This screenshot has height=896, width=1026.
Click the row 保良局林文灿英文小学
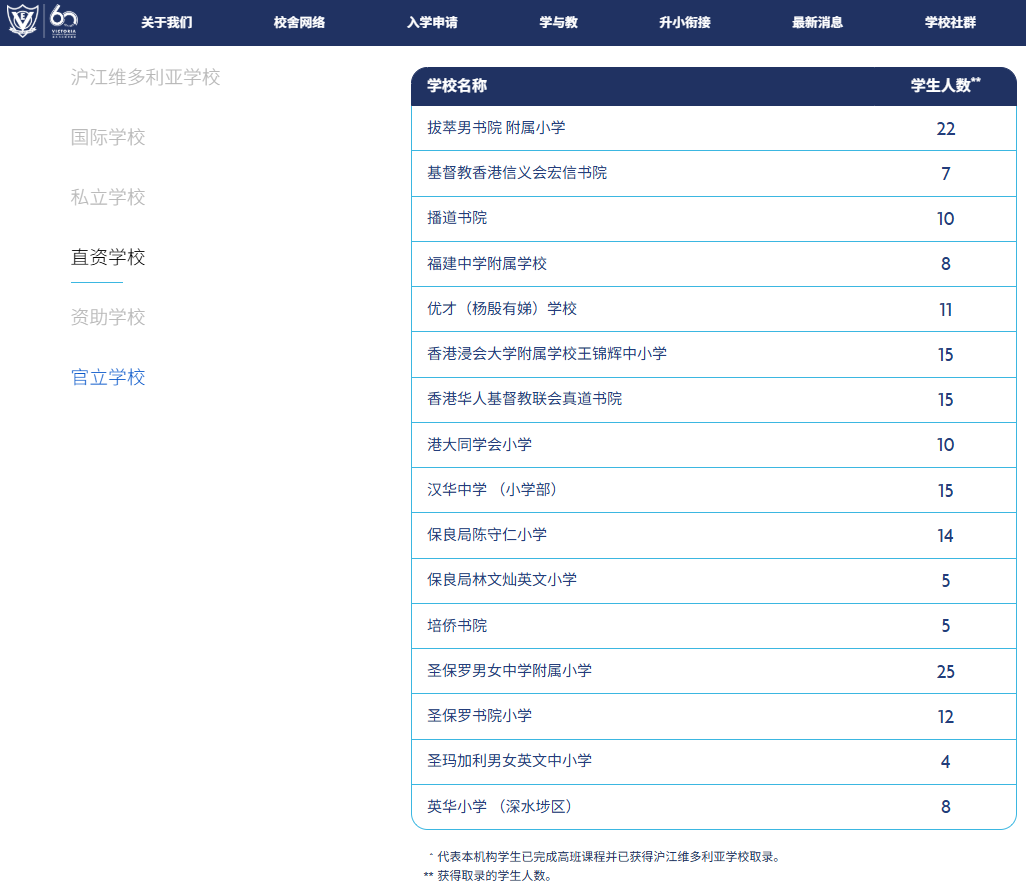pos(714,581)
